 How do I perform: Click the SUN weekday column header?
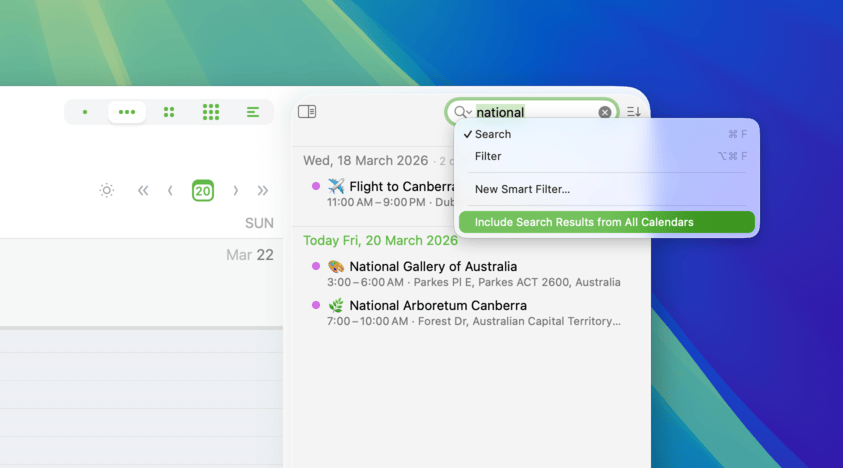coord(259,223)
